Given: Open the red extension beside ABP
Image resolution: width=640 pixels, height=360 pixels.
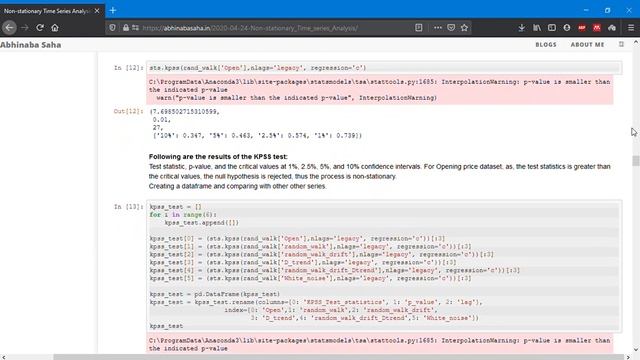Looking at the screenshot, I should coord(597,28).
